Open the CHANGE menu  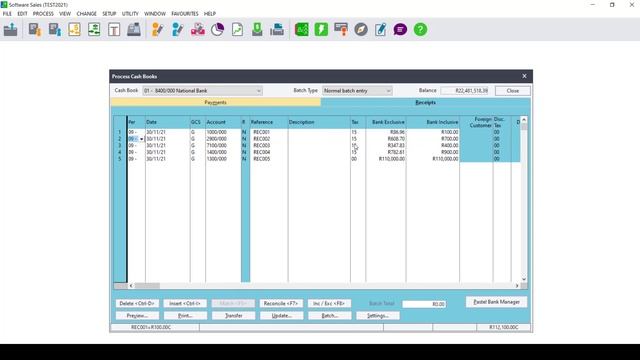[87, 13]
